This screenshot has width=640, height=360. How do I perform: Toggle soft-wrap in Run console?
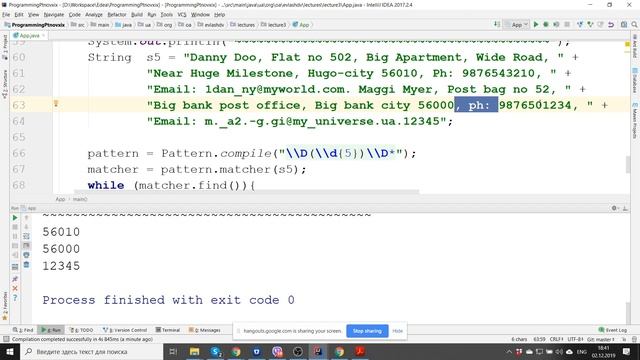[x=26, y=236]
